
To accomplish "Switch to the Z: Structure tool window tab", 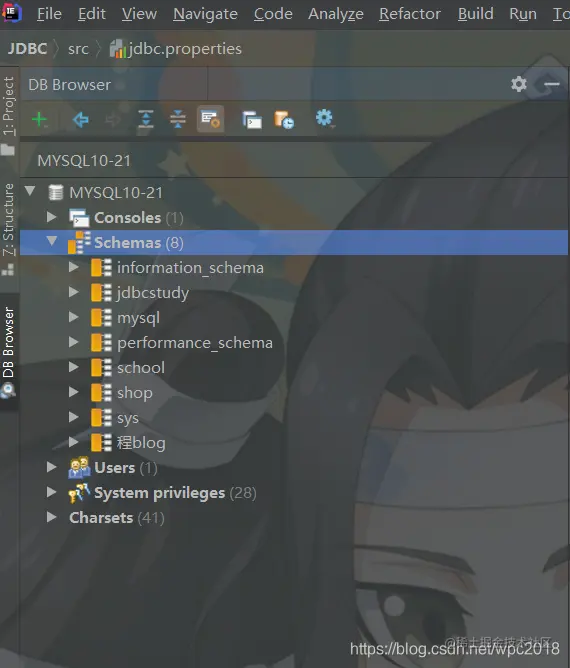I will (9, 229).
